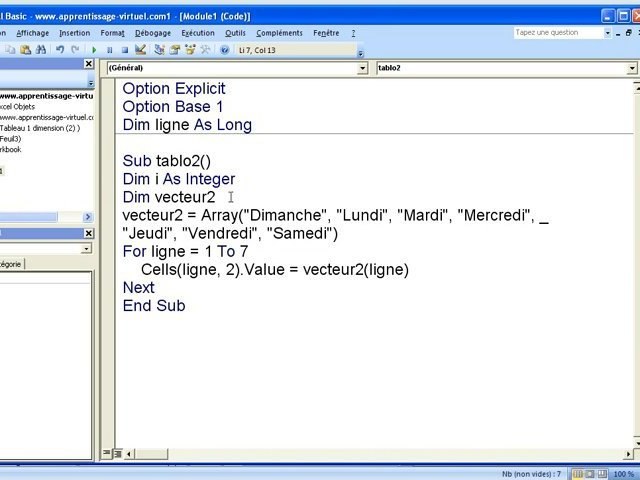Click 'Dim i As Integer' code line
This screenshot has width=640, height=480.
[179, 179]
